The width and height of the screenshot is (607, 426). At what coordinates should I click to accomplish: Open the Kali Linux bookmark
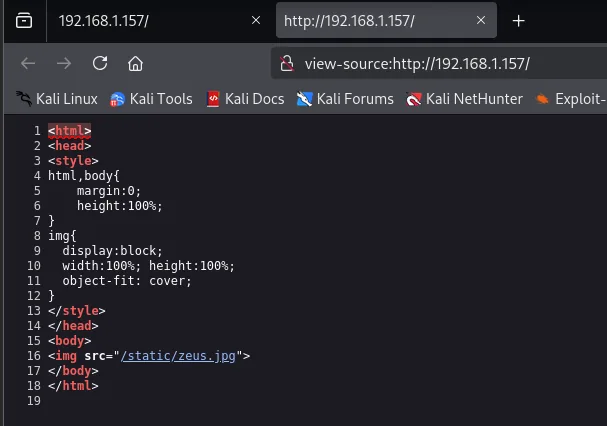[57, 99]
